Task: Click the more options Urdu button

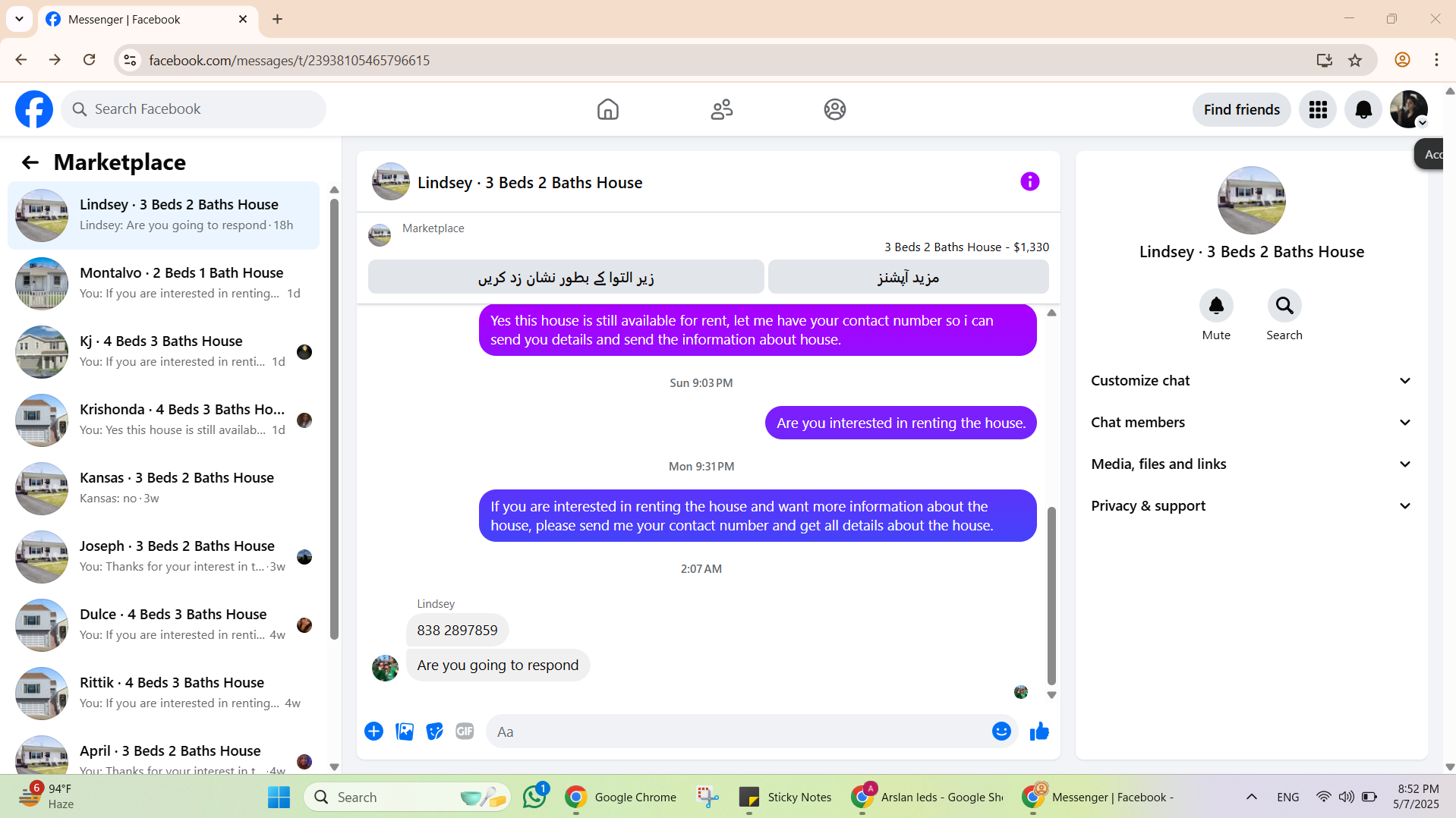Action: click(x=908, y=277)
